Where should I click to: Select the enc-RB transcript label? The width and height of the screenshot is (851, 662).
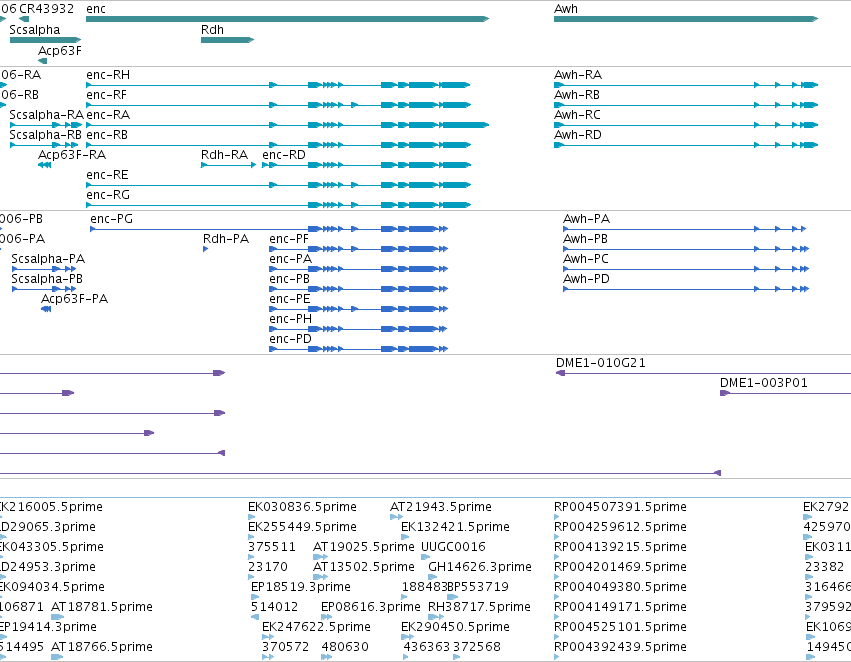click(107, 135)
